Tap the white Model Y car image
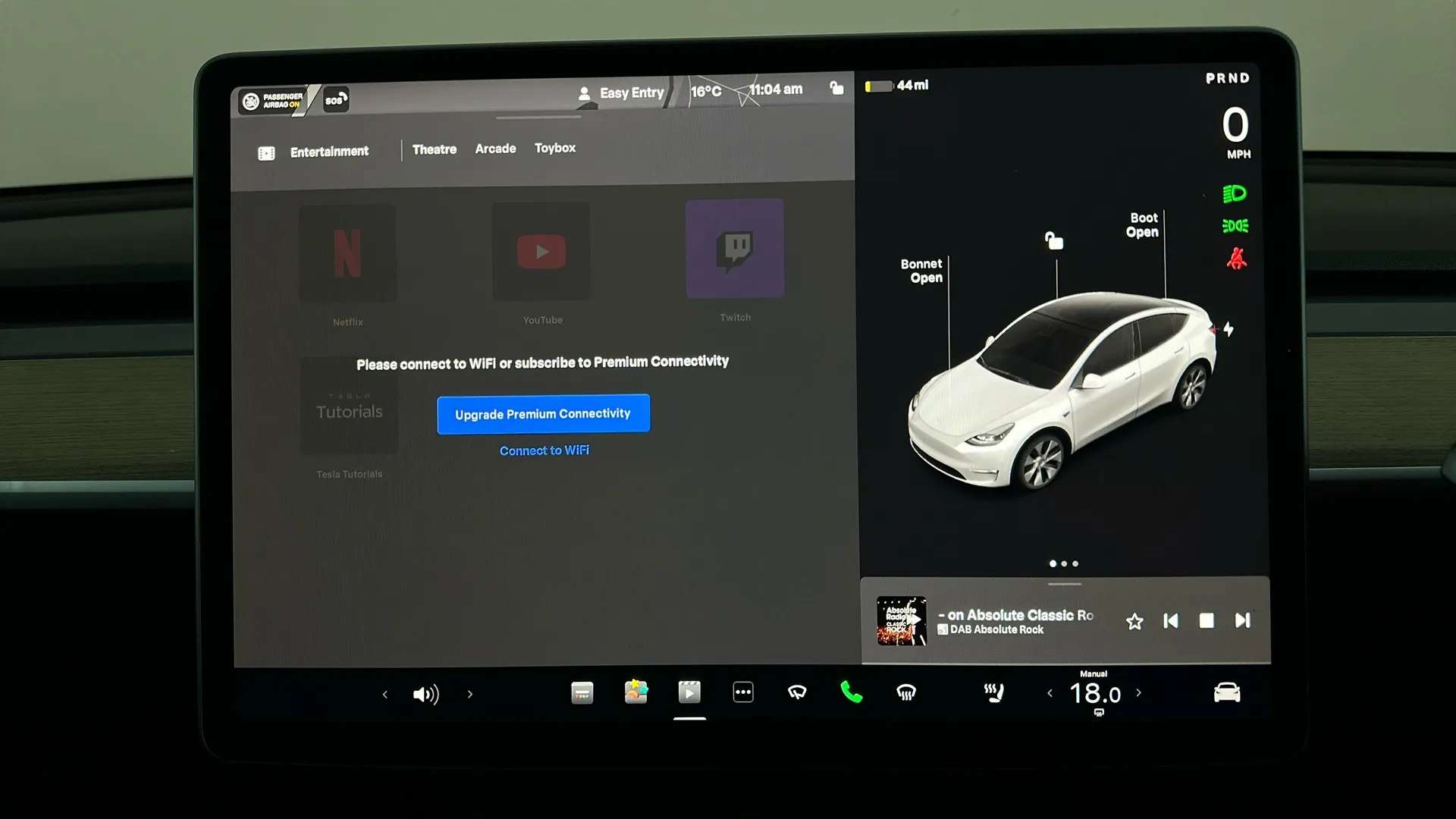Image resolution: width=1456 pixels, height=819 pixels. [1062, 391]
